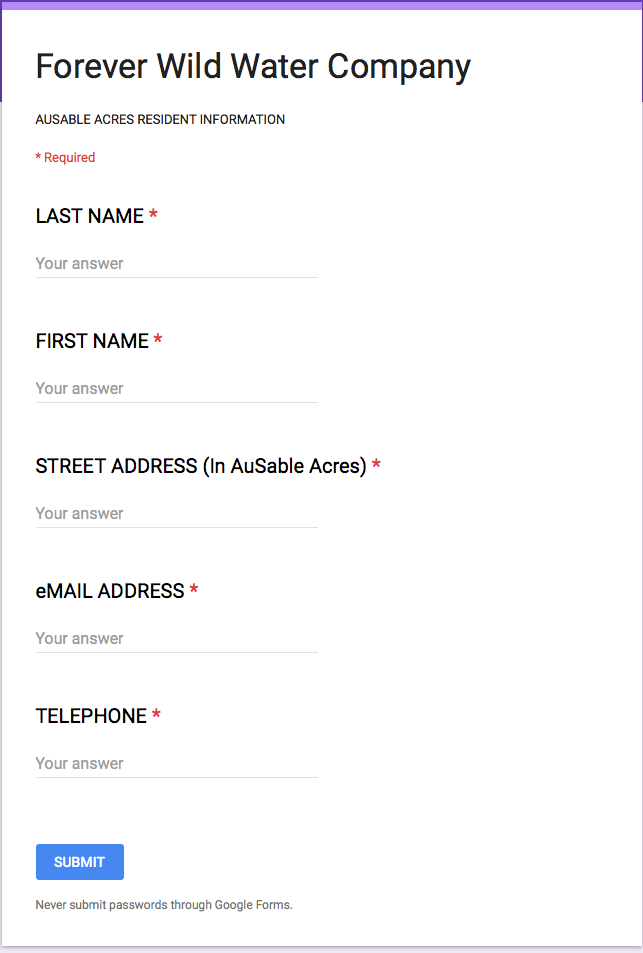The width and height of the screenshot is (643, 953).
Task: Click the required asterisk beside FIRST NAME
Action: click(x=158, y=340)
